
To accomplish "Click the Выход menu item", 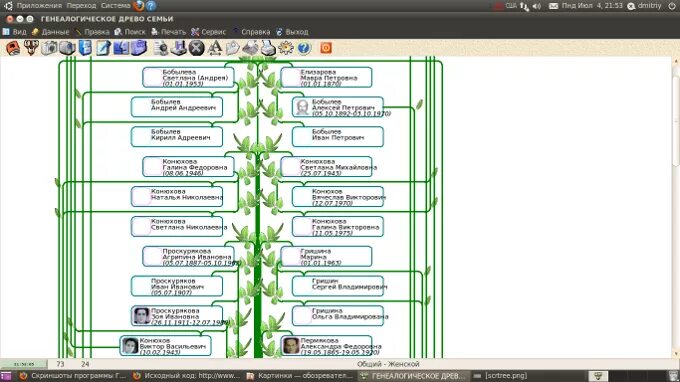I will pos(292,32).
